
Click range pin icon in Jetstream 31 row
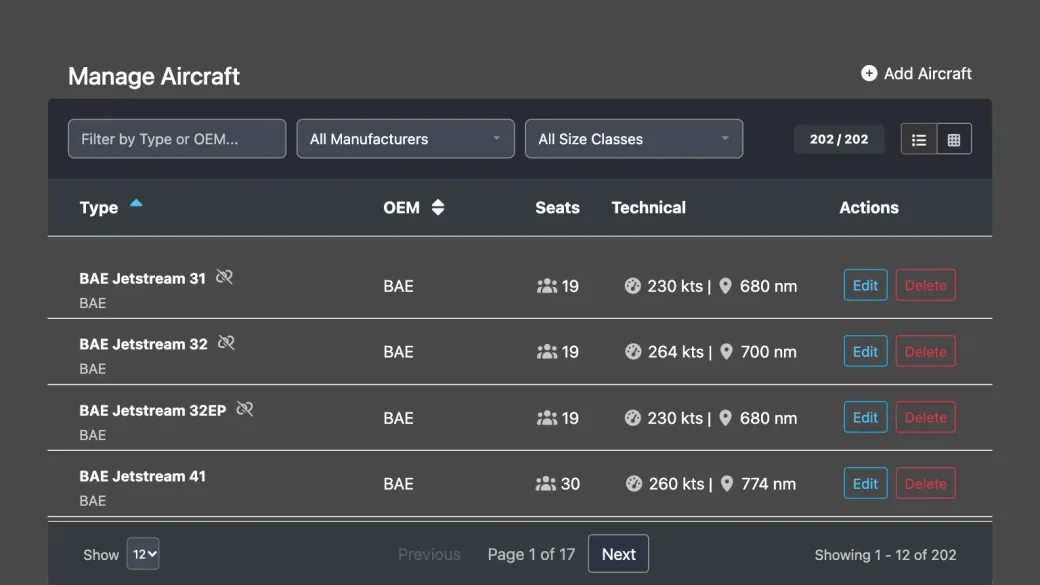(726, 286)
